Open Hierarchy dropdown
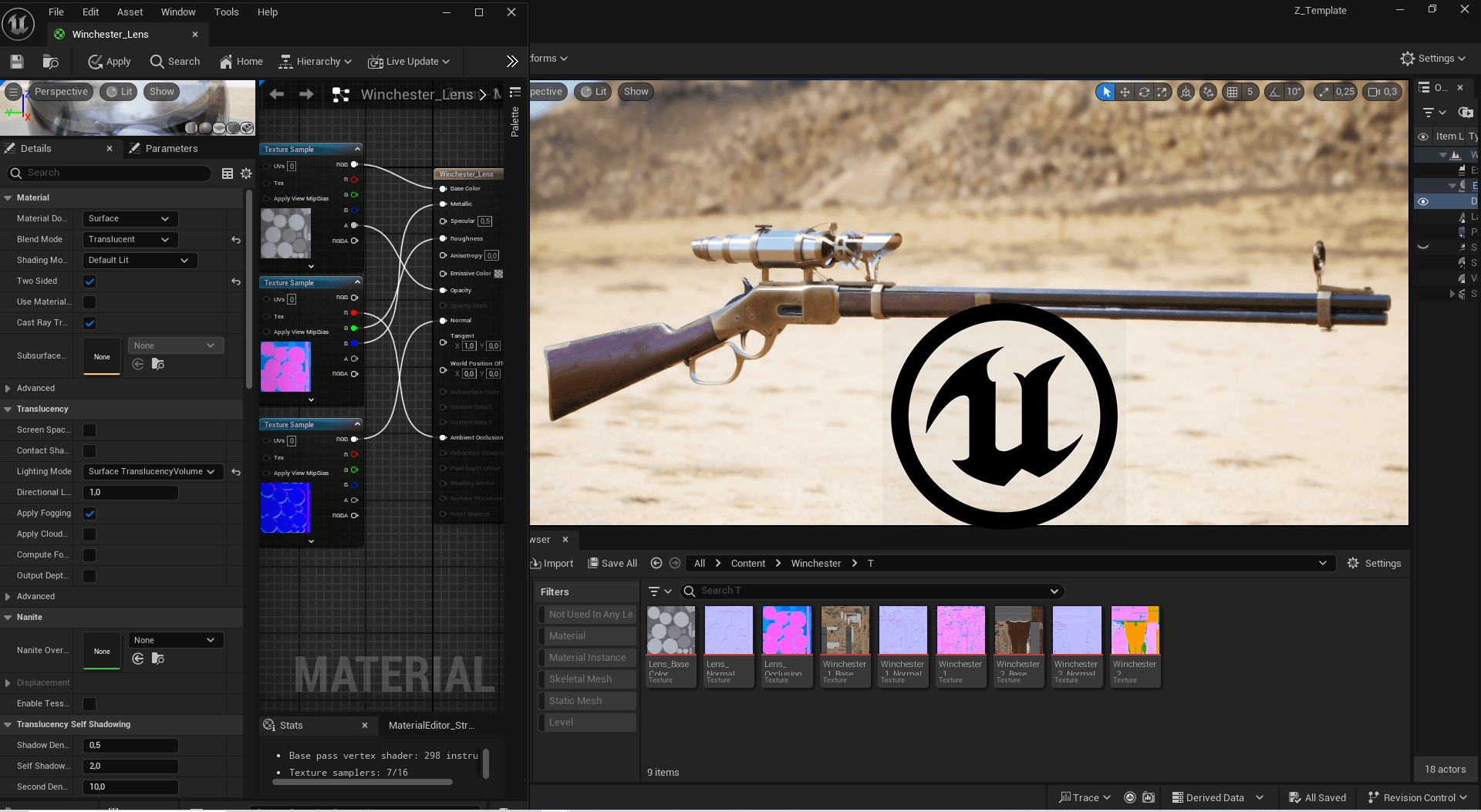1481x812 pixels. coord(315,62)
